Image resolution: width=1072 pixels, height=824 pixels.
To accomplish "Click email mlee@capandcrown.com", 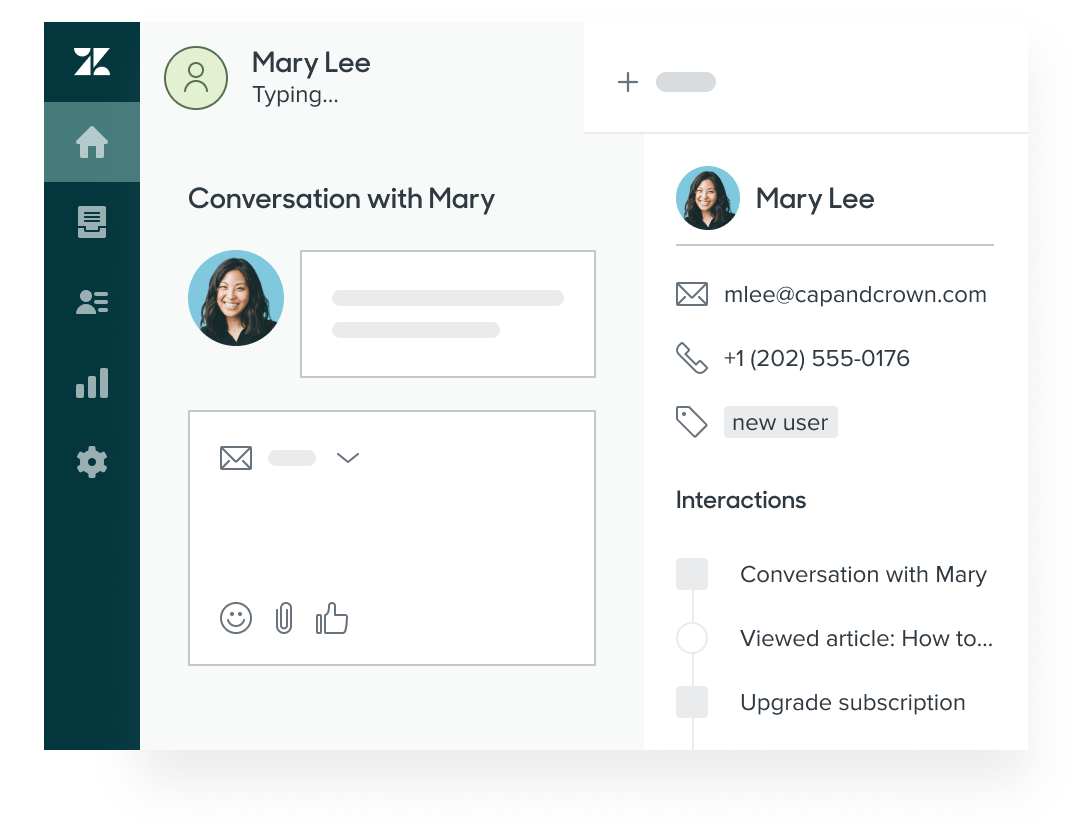I will tap(854, 294).
